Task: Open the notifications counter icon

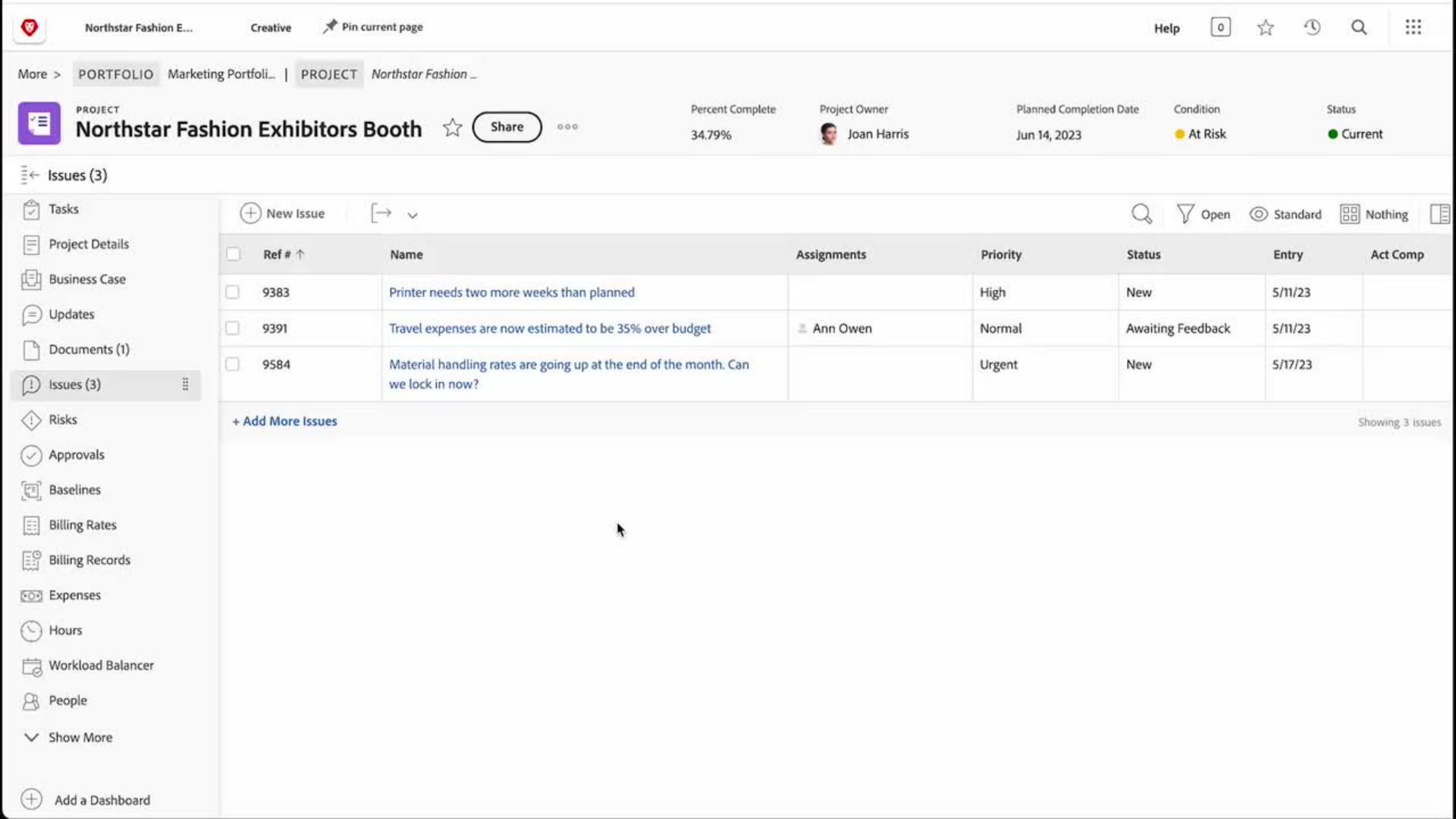Action: pyautogui.click(x=1220, y=27)
